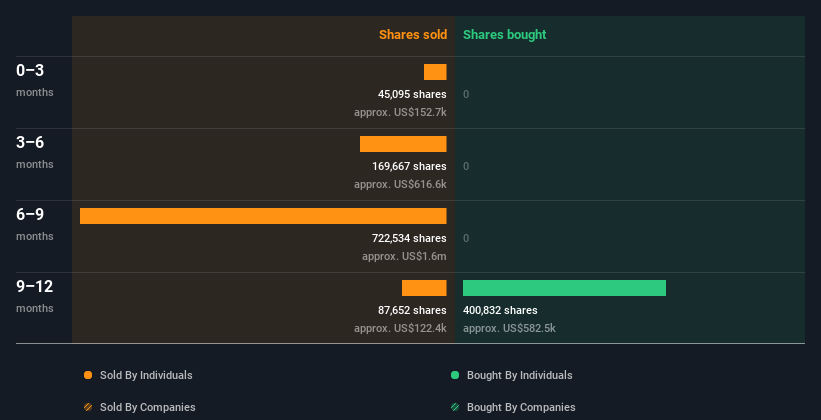
Task: Click the green Bought By Individuals legend dot
Action: click(x=455, y=375)
